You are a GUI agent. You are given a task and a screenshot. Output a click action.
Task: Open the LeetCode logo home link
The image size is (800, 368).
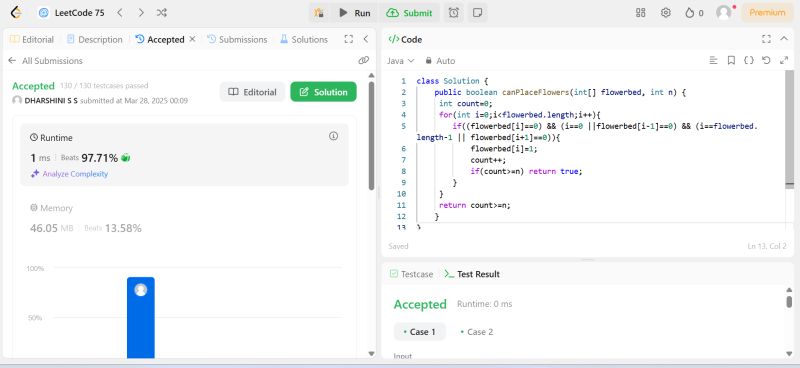[x=16, y=13]
